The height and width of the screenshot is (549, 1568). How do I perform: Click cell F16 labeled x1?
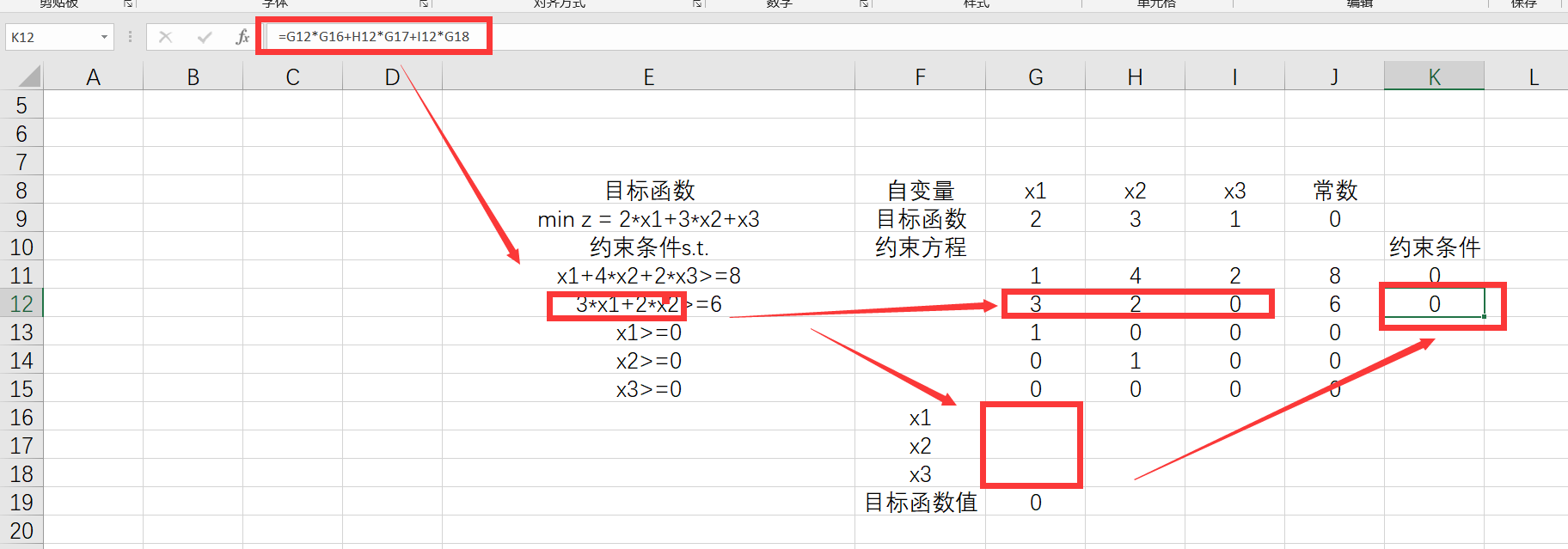(x=921, y=418)
